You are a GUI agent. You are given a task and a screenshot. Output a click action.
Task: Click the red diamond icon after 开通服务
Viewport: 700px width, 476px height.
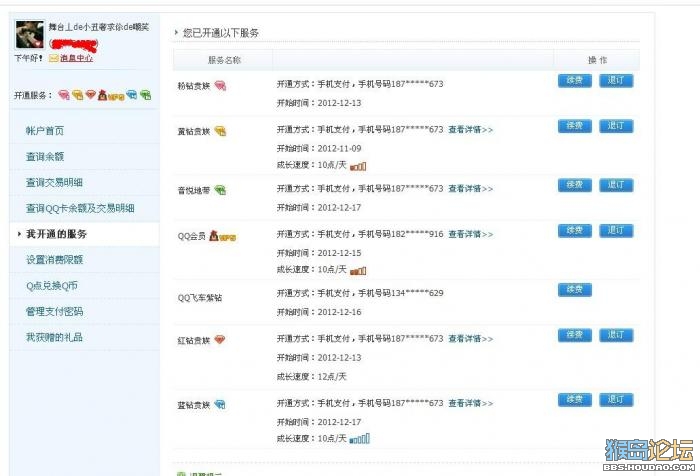91,95
